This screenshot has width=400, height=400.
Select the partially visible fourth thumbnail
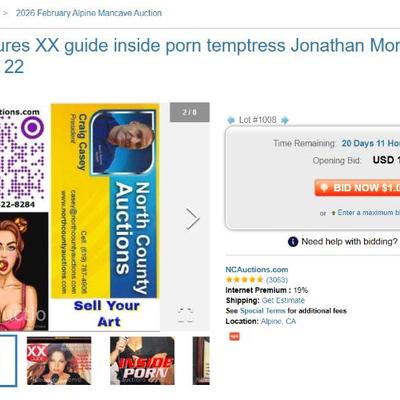click(x=201, y=361)
